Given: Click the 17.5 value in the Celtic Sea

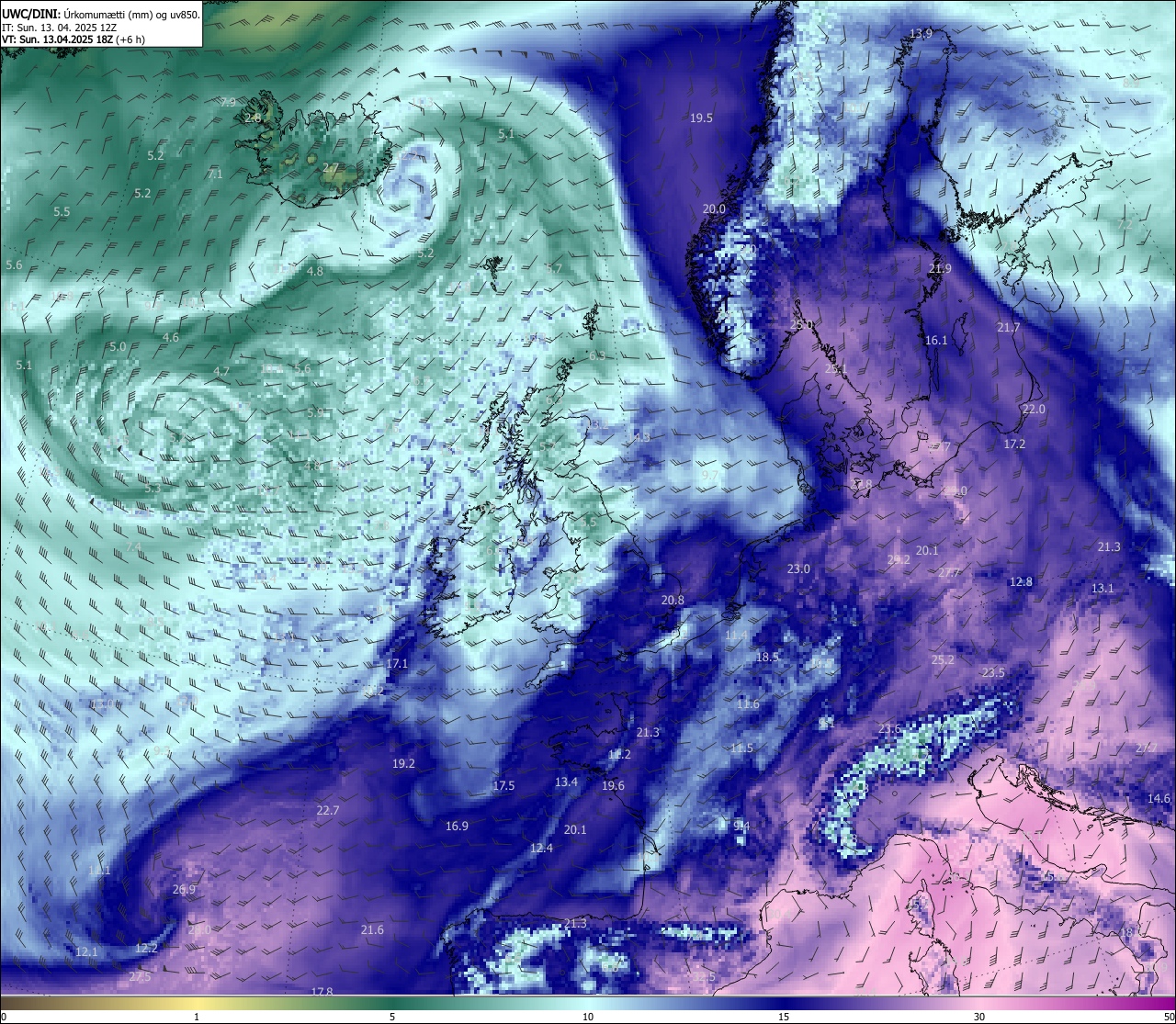Looking at the screenshot, I should (x=503, y=785).
